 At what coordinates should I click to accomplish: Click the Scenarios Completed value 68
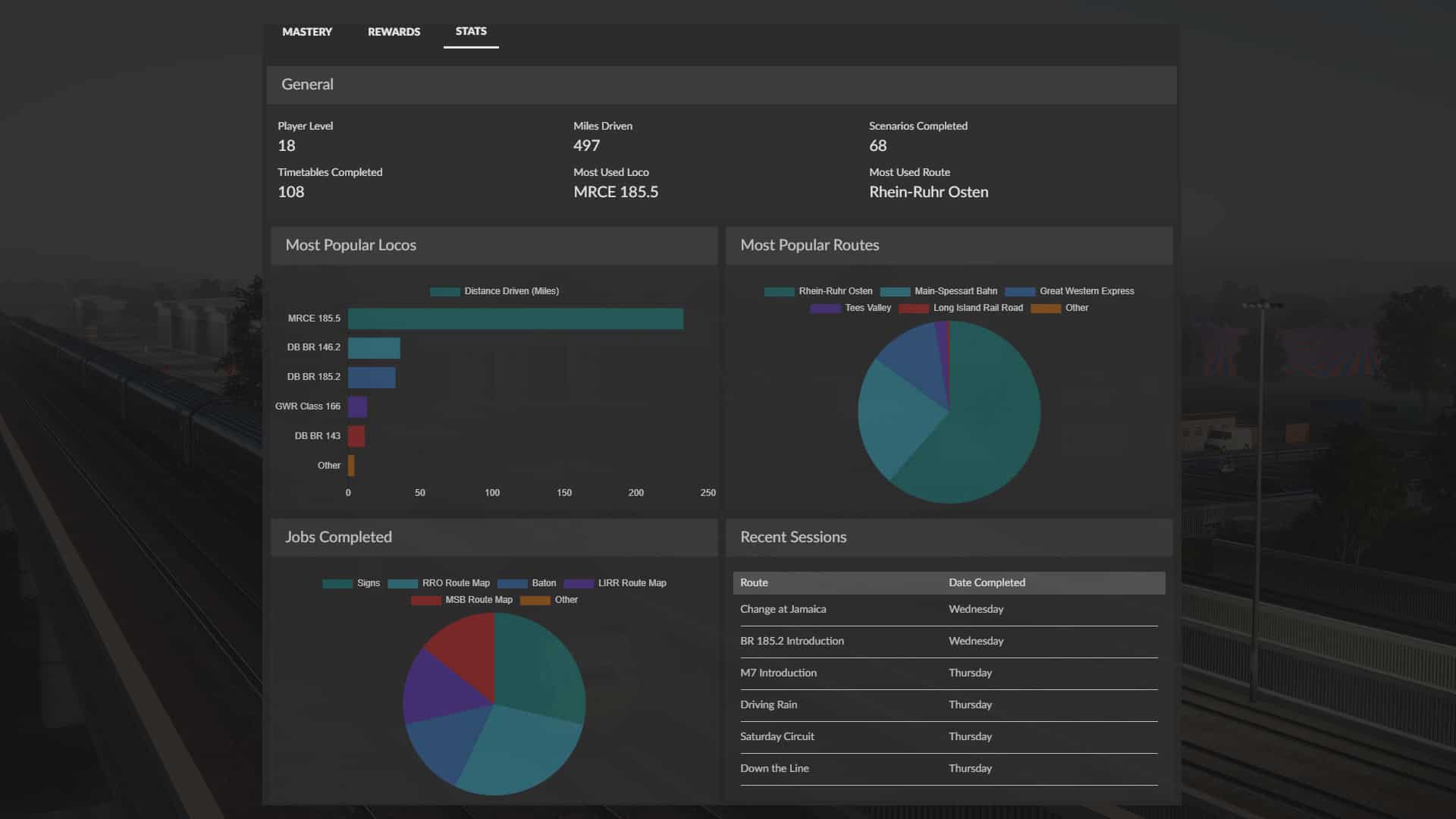tap(877, 146)
